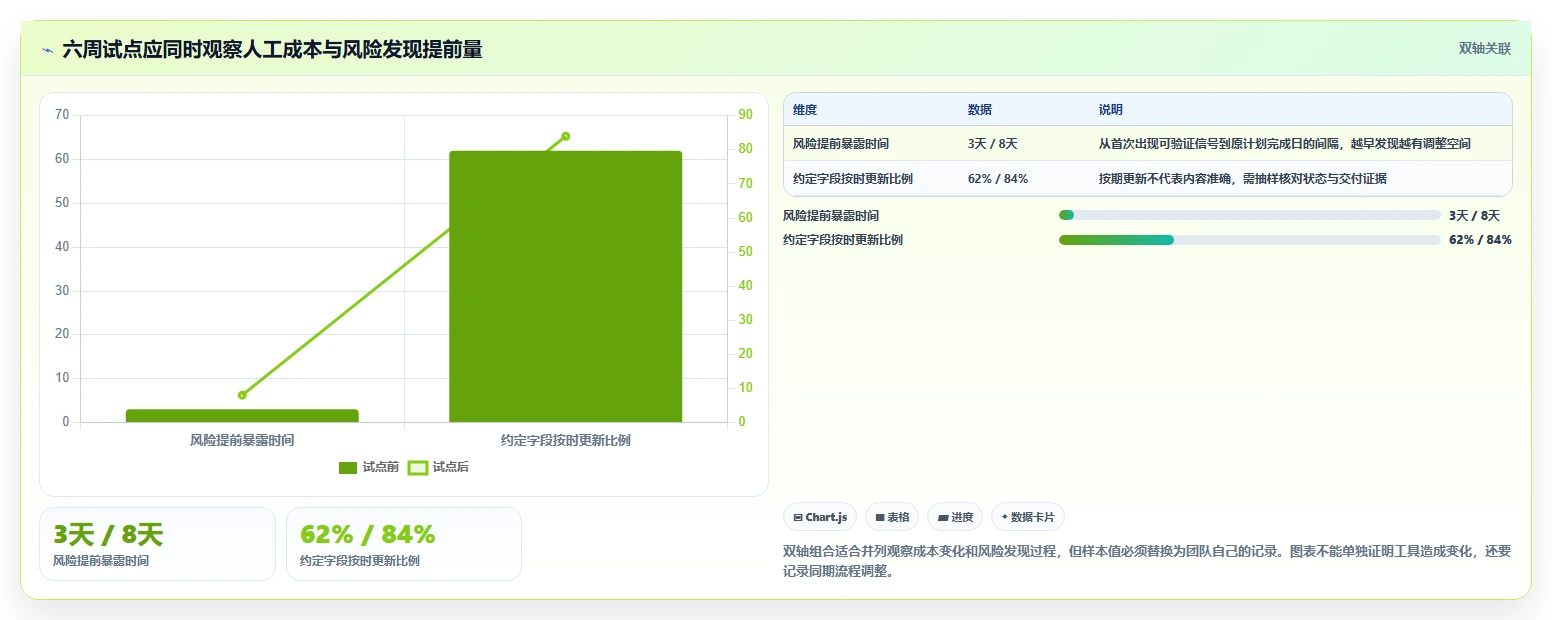Click the x-axis label 风险提前暴露时间

pos(242,440)
